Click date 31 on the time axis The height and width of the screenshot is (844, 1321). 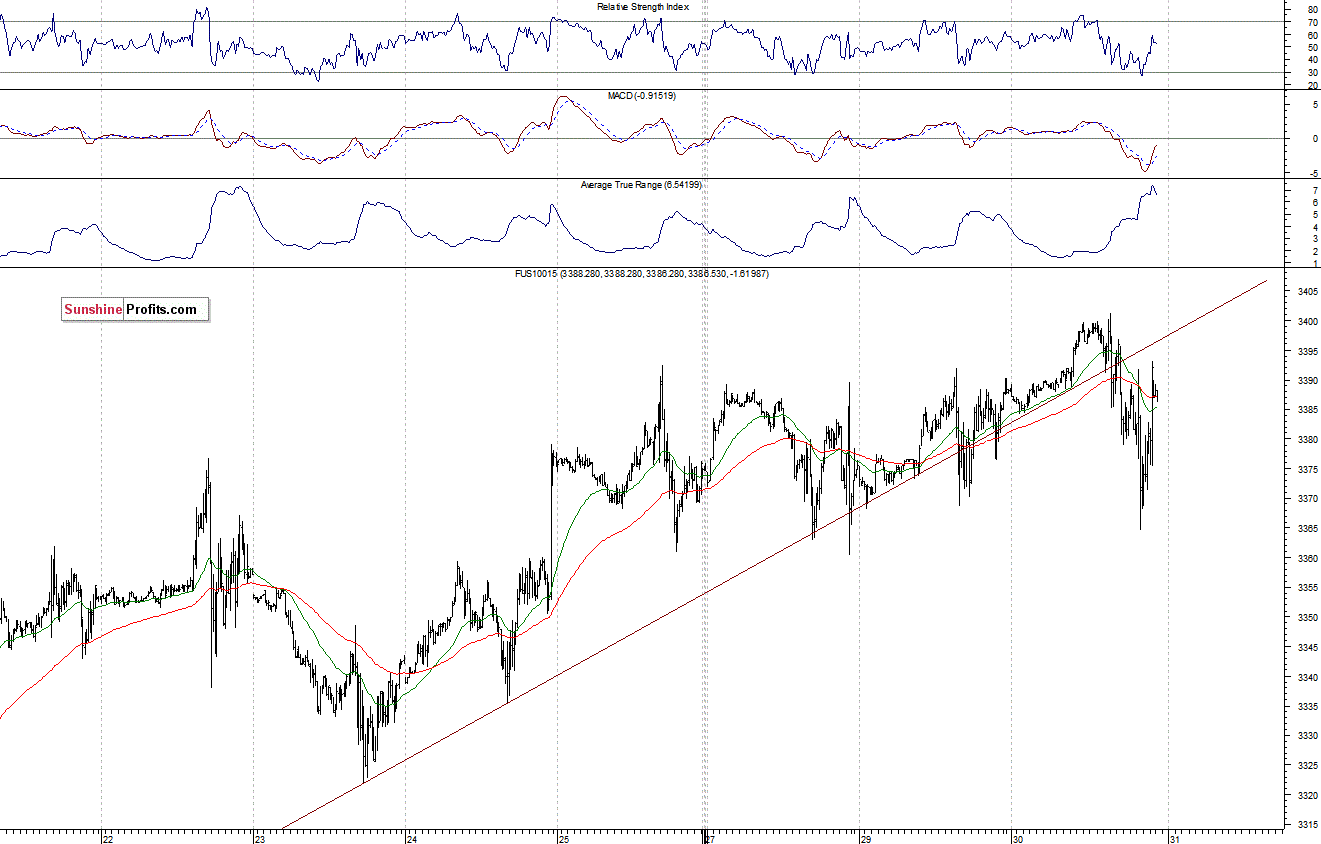pyautogui.click(x=1177, y=839)
